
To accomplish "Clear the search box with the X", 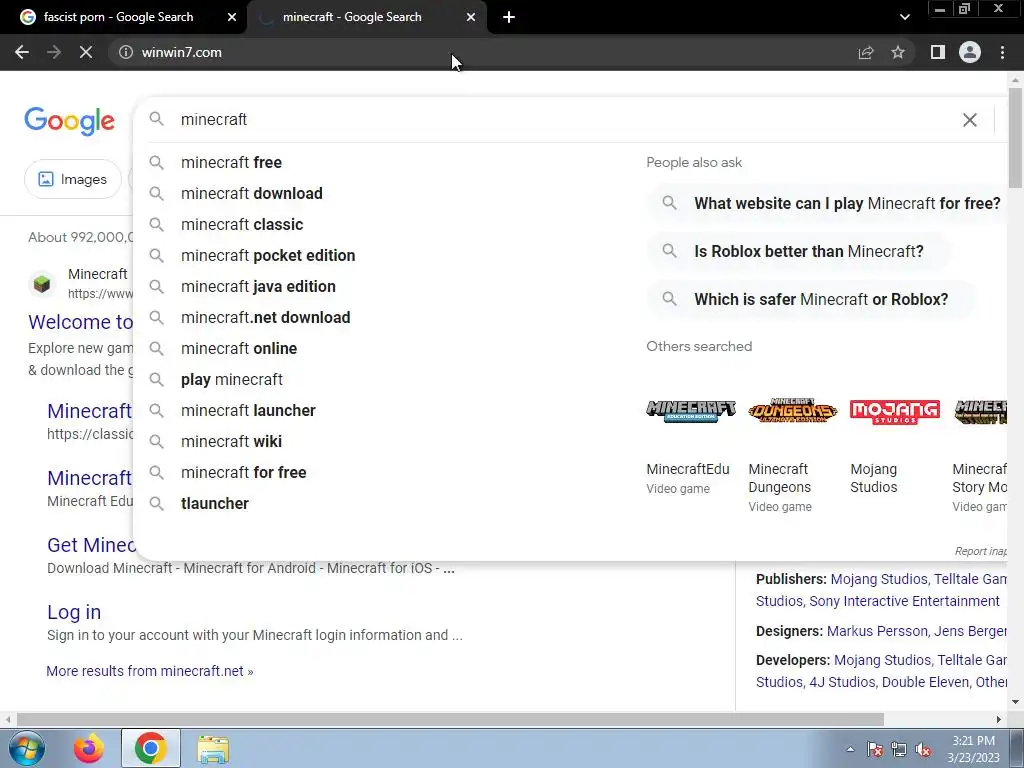I will point(970,120).
